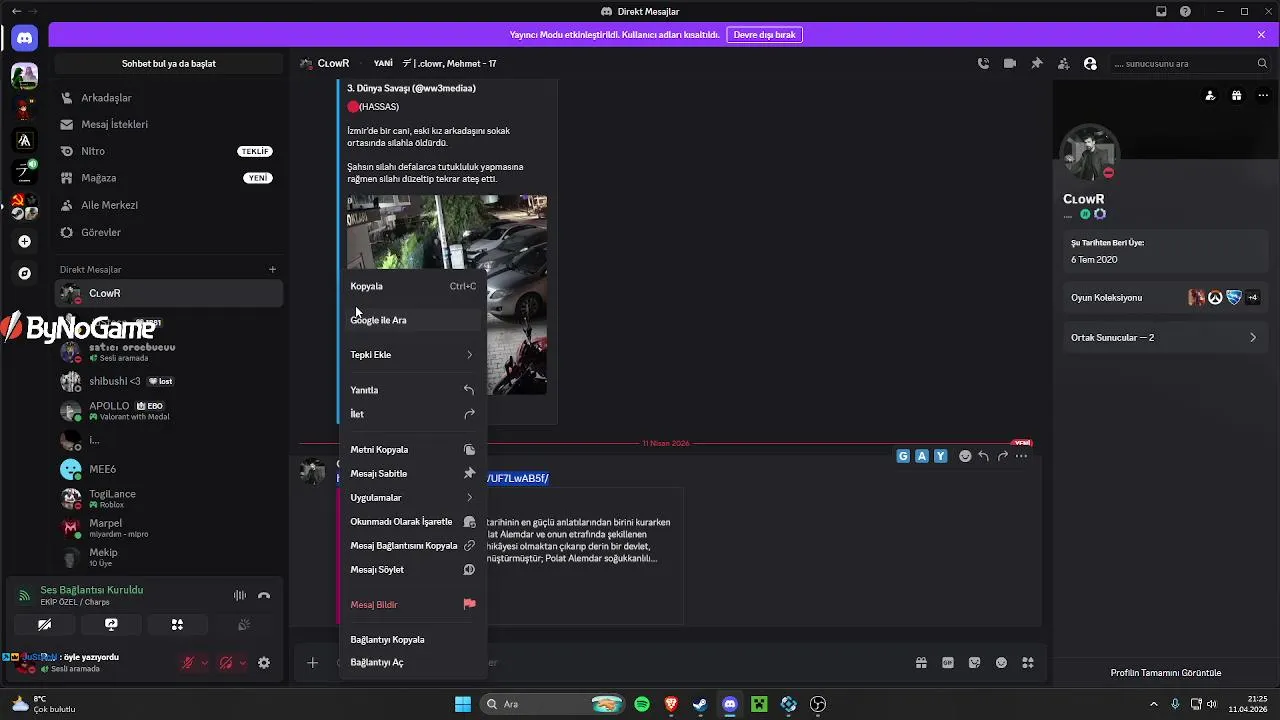Open apps launcher in chat bar

[1029, 662]
